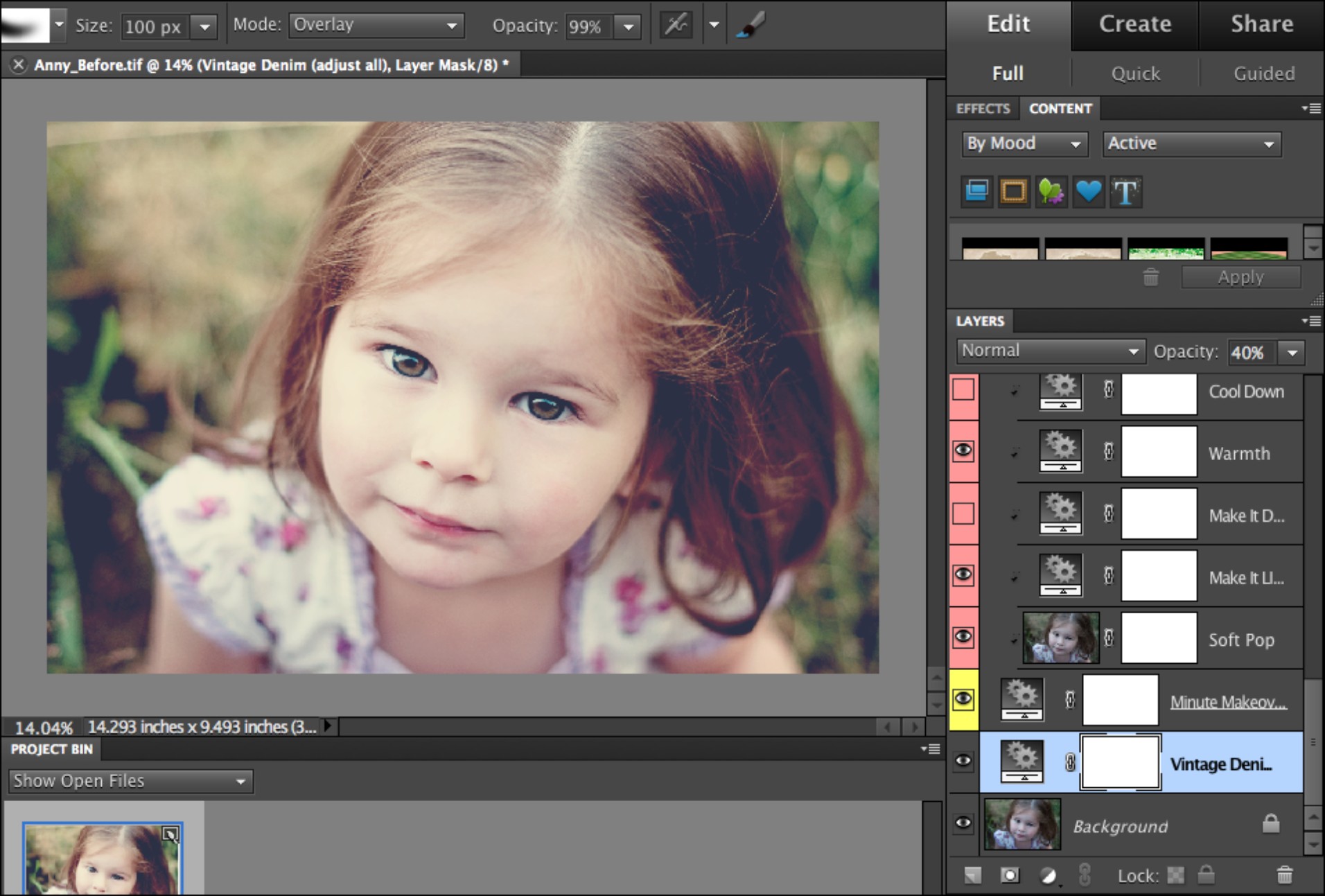Select Guided edit mode
1325x896 pixels.
pos(1263,73)
